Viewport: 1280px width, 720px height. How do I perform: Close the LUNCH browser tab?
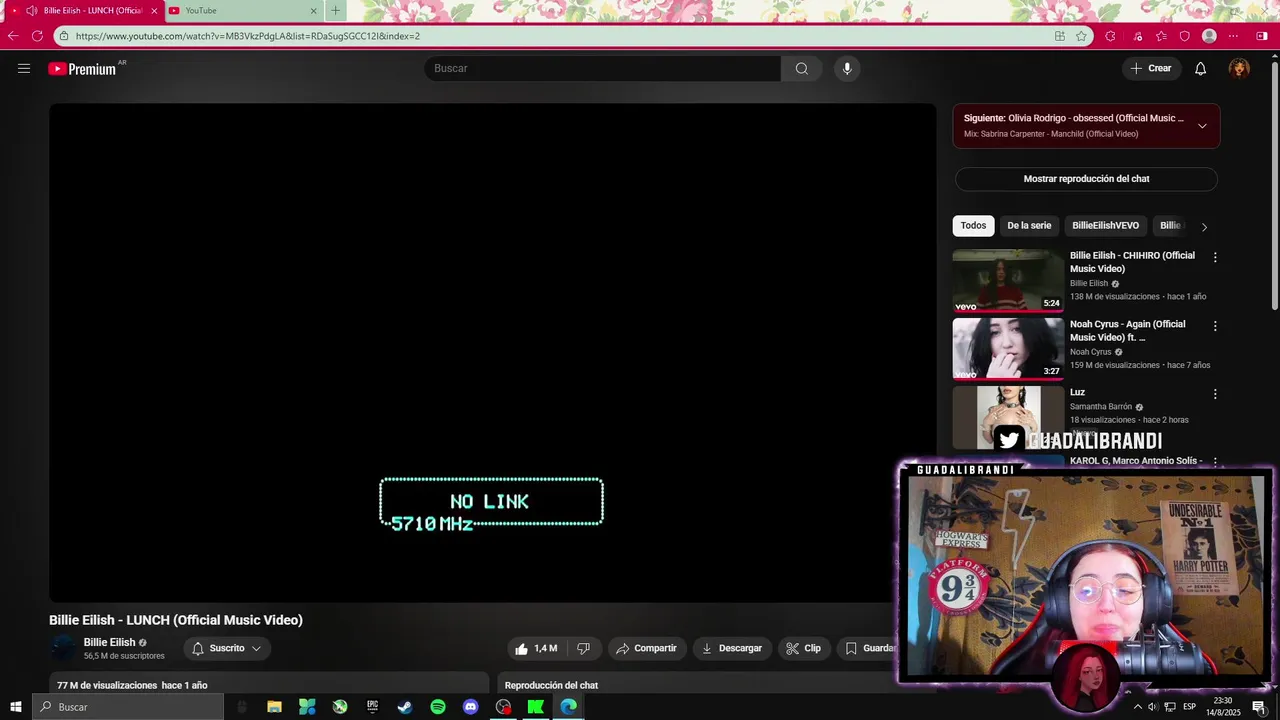154,11
